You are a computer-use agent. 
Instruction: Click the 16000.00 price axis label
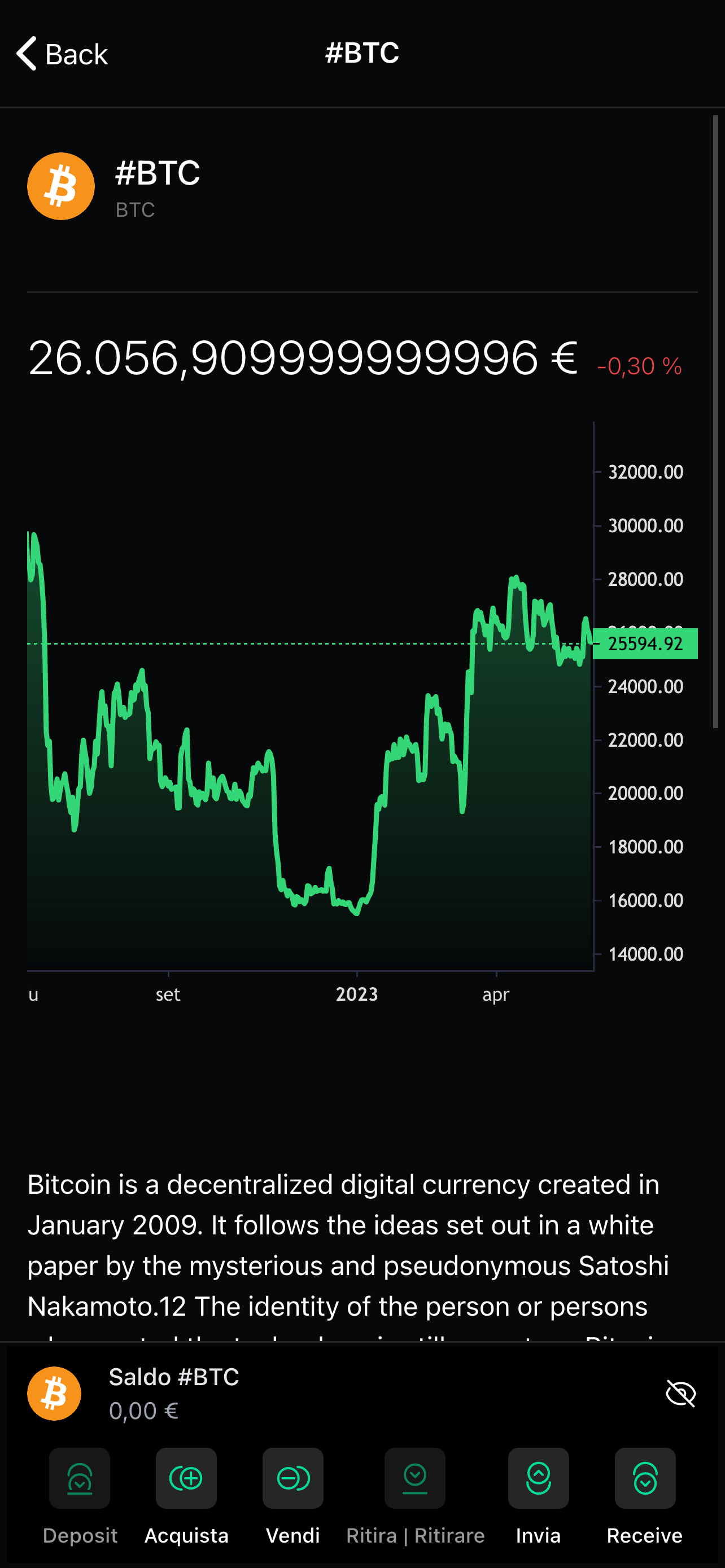(645, 900)
